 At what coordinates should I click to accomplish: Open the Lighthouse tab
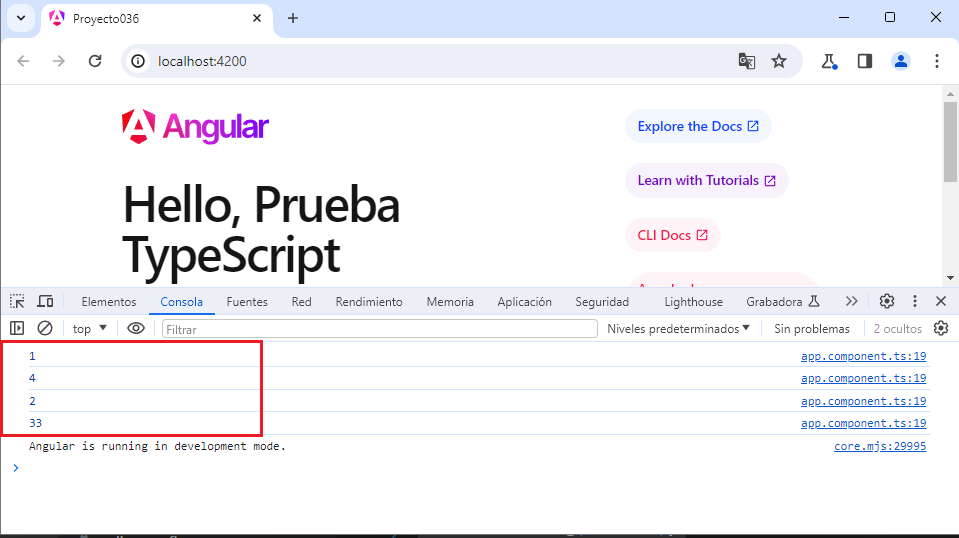tap(694, 302)
